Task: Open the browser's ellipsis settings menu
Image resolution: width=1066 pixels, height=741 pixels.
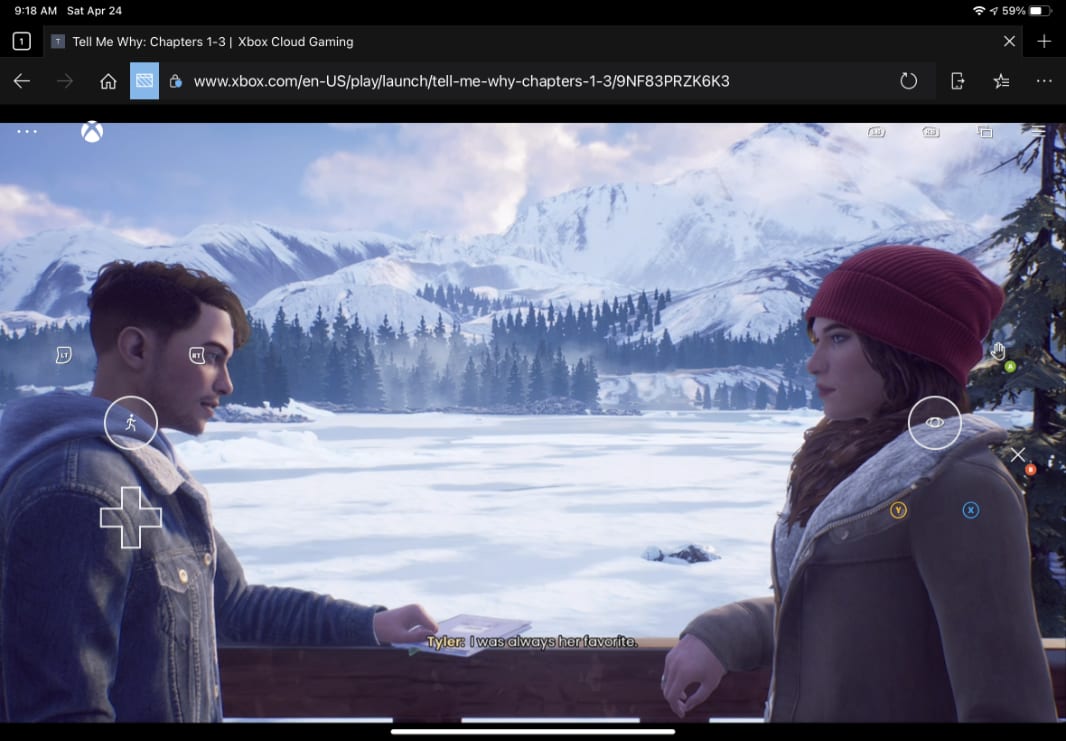Action: (1044, 81)
